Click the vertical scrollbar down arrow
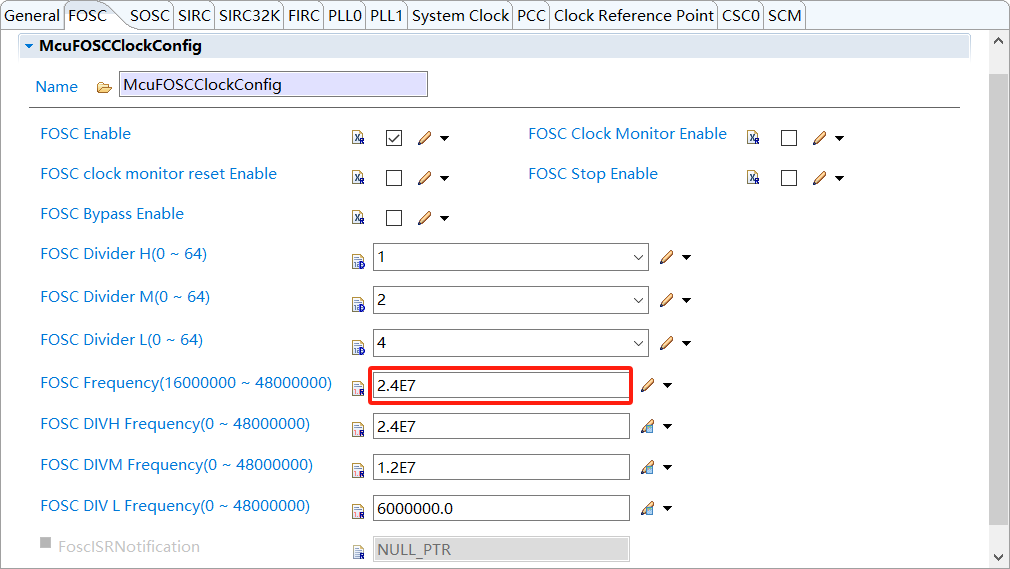Viewport: 1010px width, 569px height. 997,556
